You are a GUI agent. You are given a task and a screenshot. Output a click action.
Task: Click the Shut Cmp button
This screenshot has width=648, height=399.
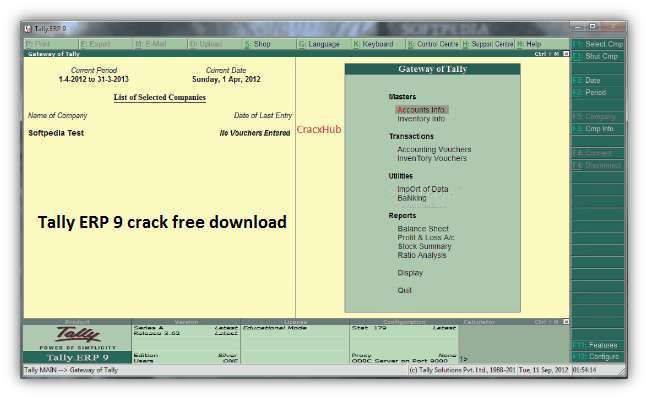(598, 56)
